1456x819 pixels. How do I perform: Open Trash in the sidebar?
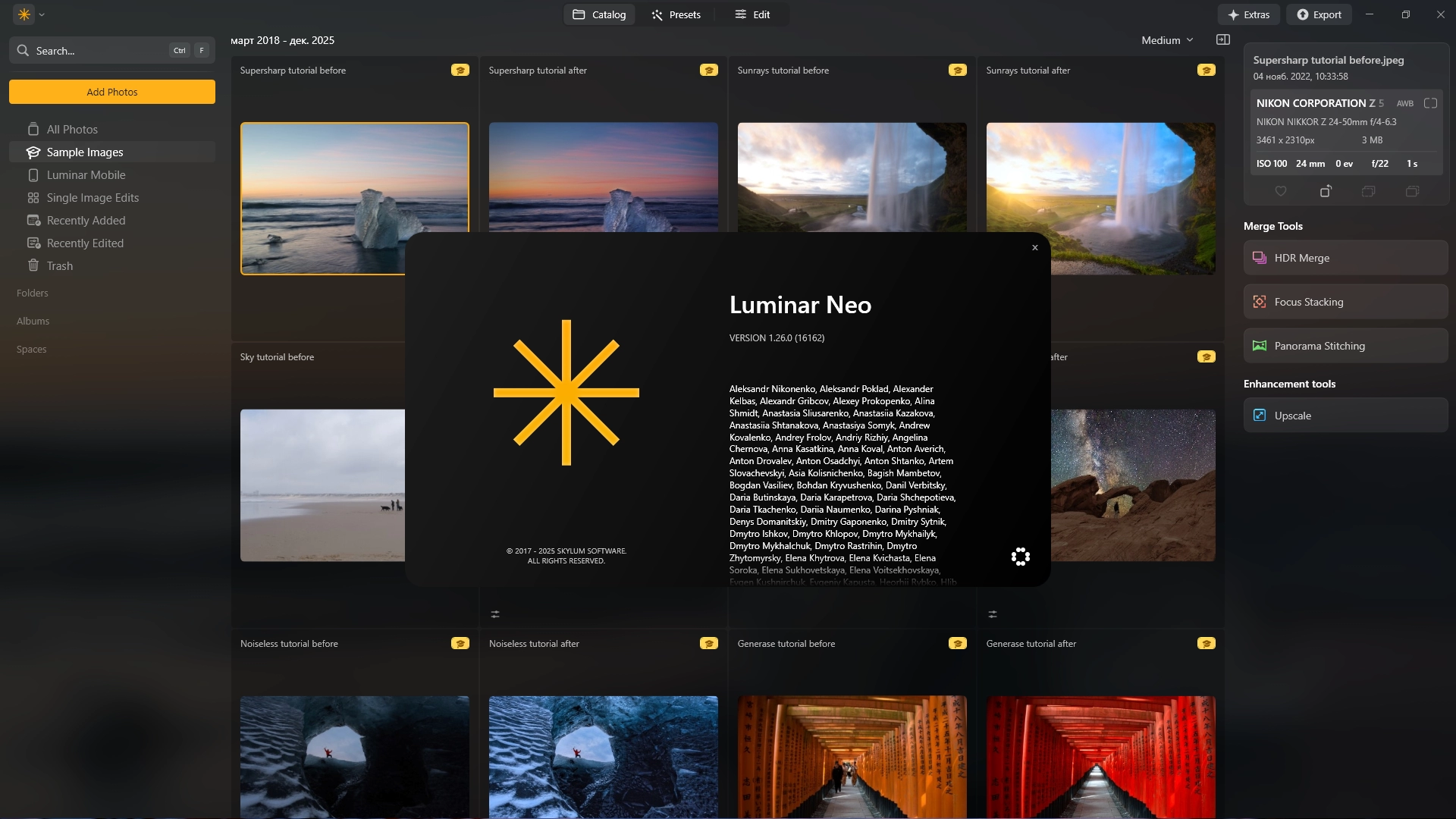[x=60, y=266]
